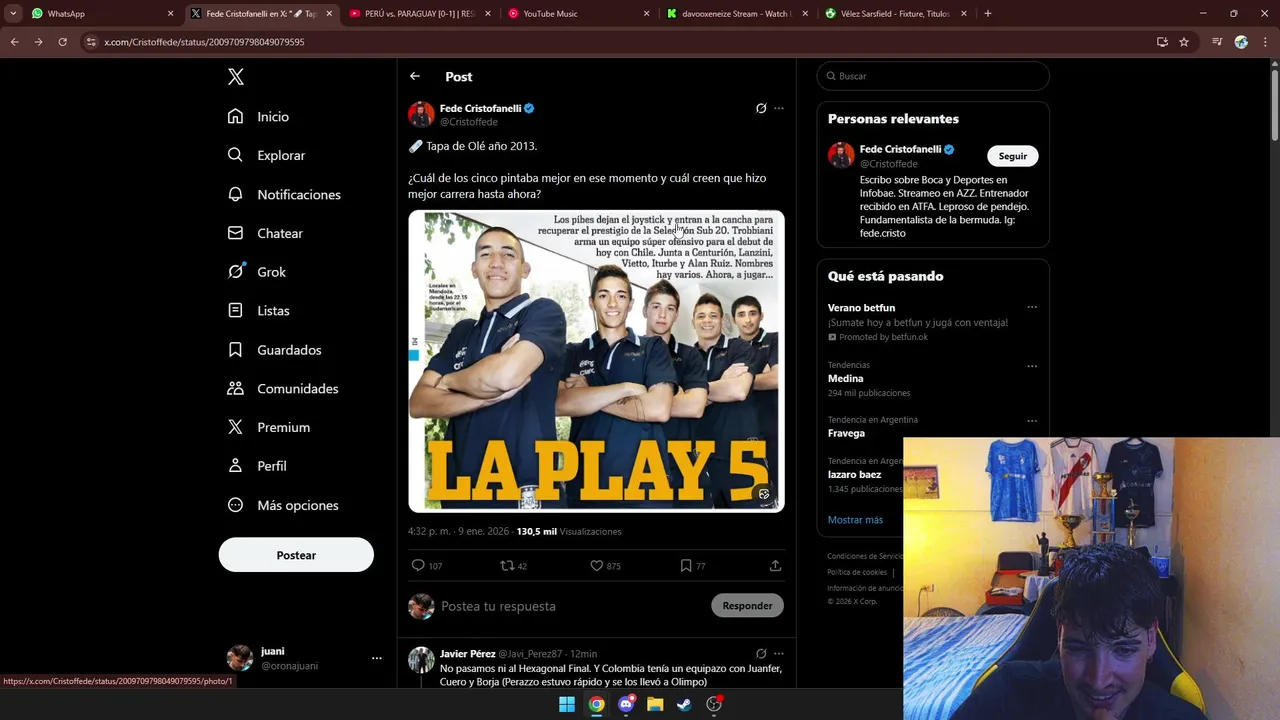1280x720 pixels.
Task: Click Grok icon on Javier Pérez's reply
Action: click(761, 654)
